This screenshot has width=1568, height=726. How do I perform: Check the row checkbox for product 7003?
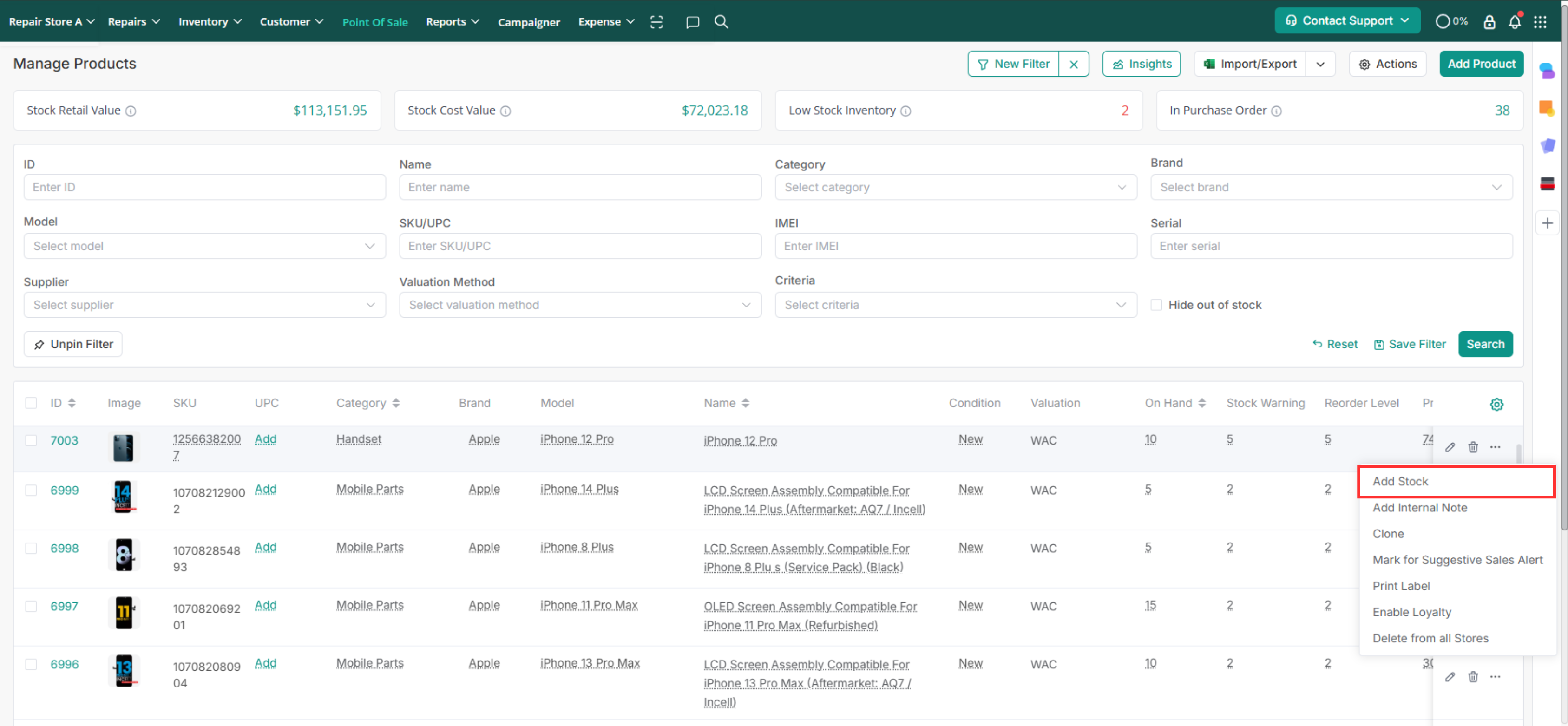tap(31, 441)
